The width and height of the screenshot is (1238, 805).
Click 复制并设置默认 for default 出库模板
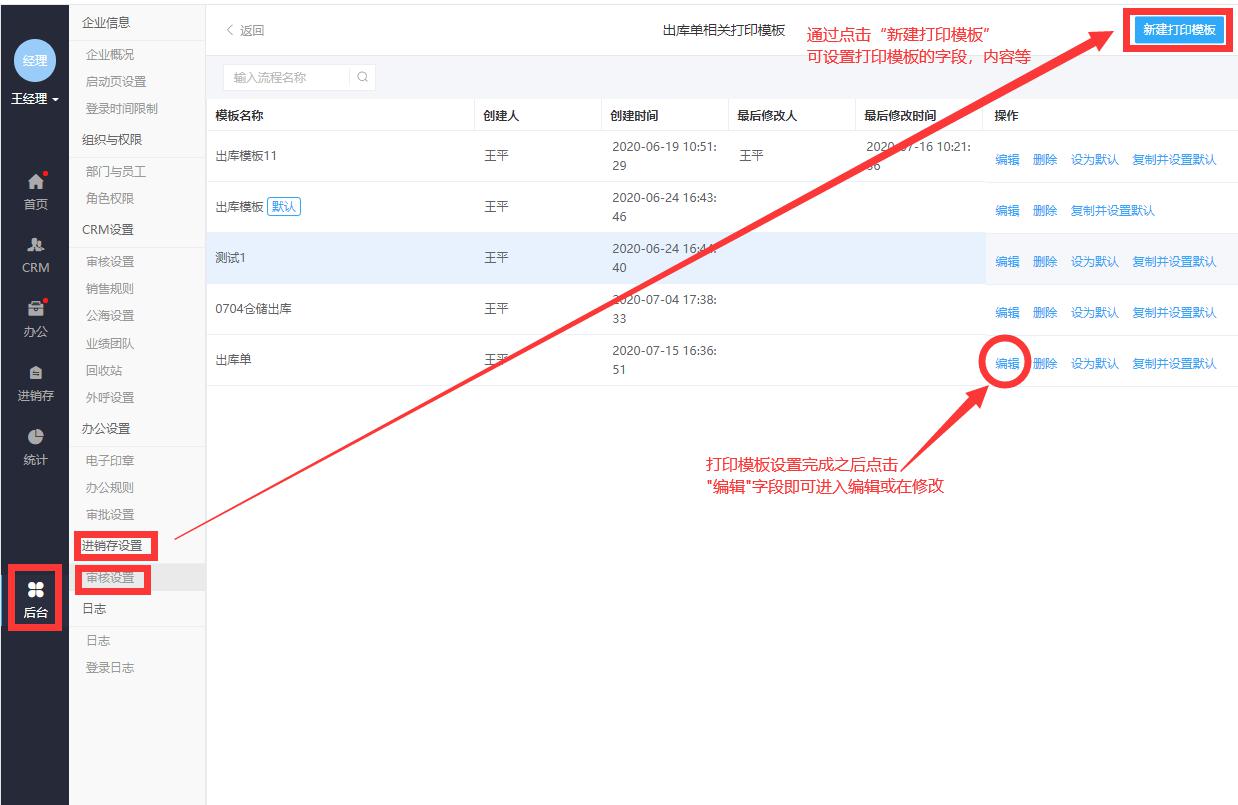click(x=1113, y=211)
